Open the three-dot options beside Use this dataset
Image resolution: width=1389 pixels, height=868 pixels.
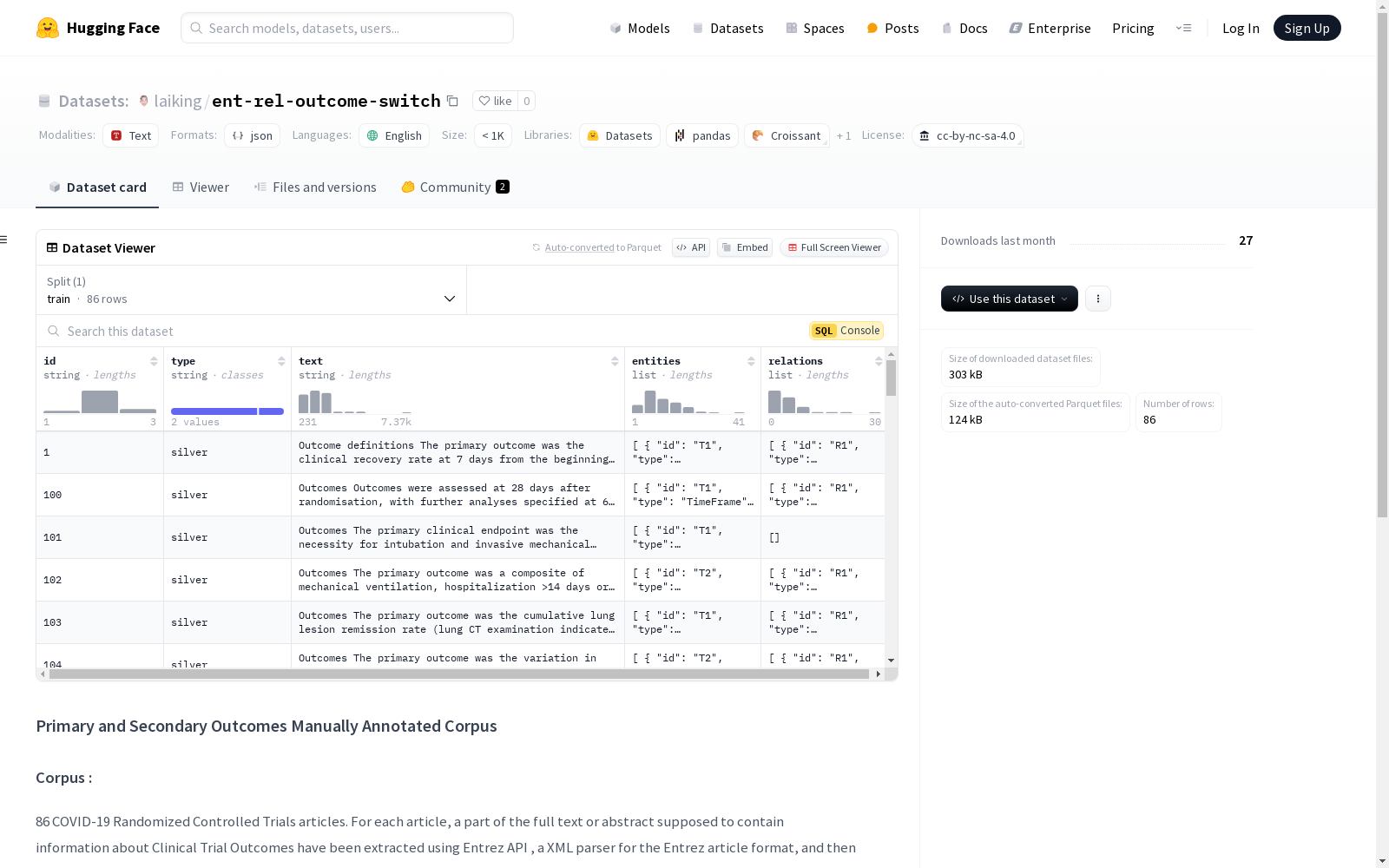tap(1098, 299)
